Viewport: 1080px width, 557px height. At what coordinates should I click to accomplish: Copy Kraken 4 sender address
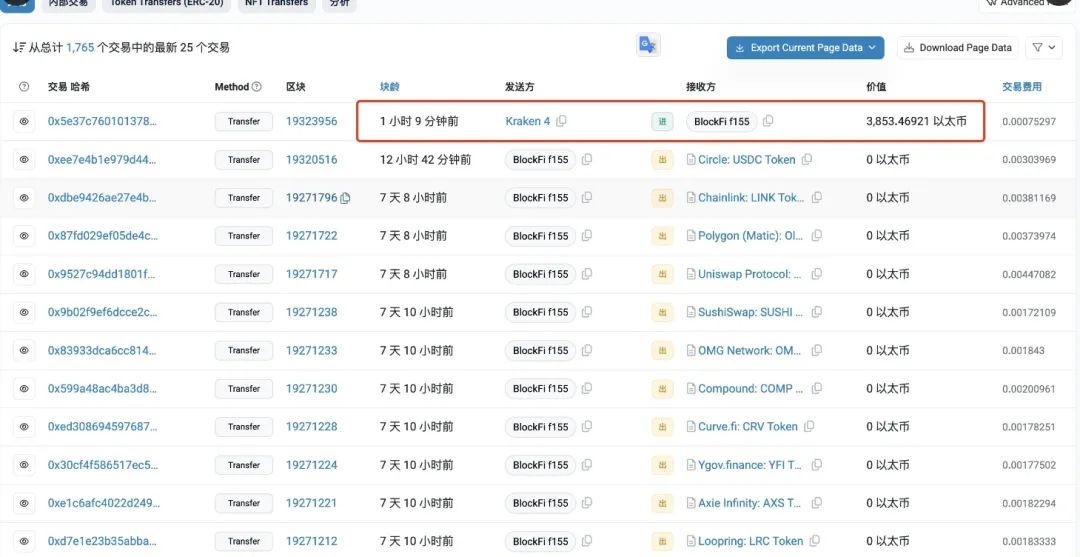pyautogui.click(x=561, y=121)
